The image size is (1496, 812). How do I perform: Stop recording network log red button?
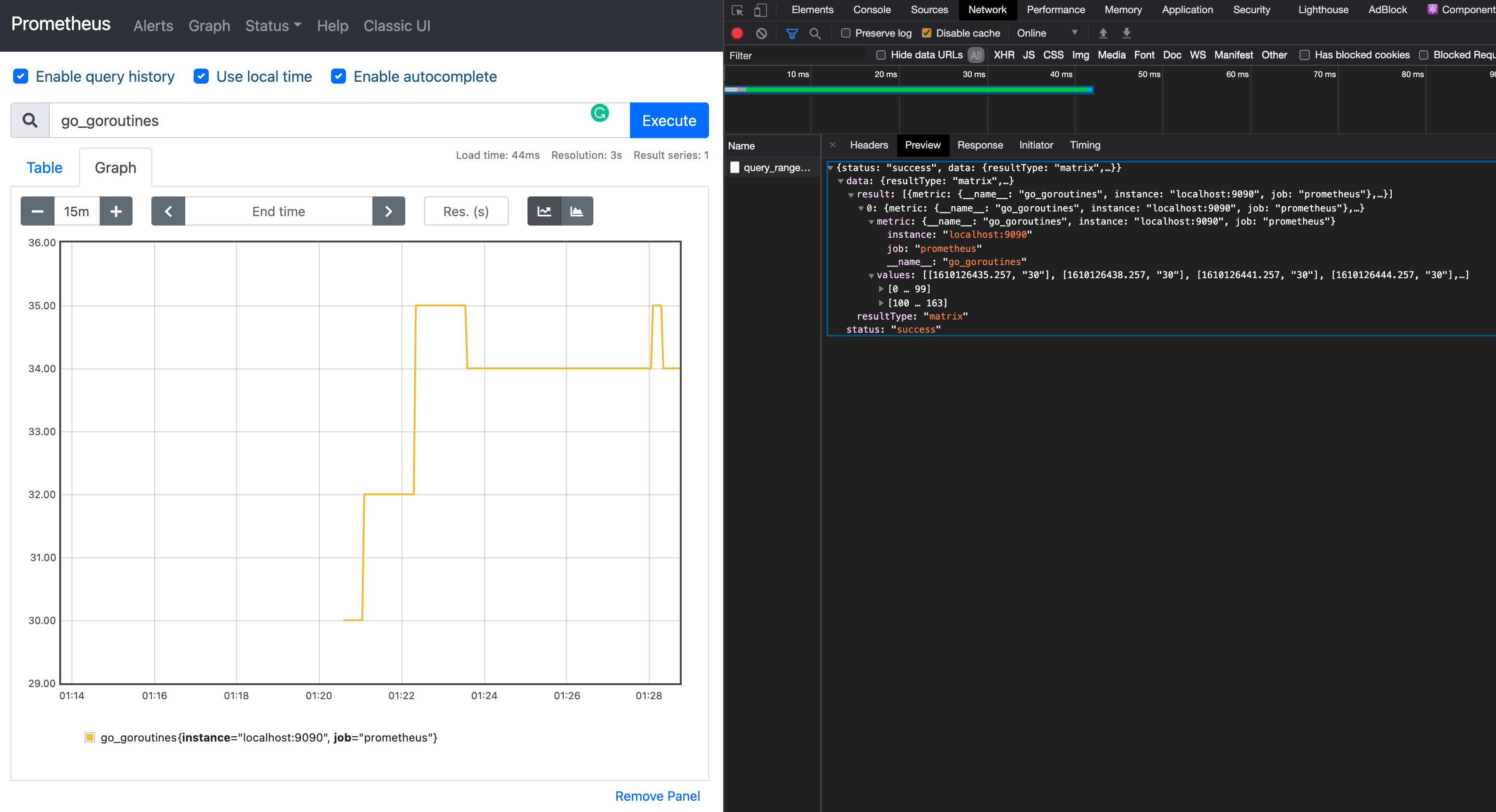click(x=737, y=33)
